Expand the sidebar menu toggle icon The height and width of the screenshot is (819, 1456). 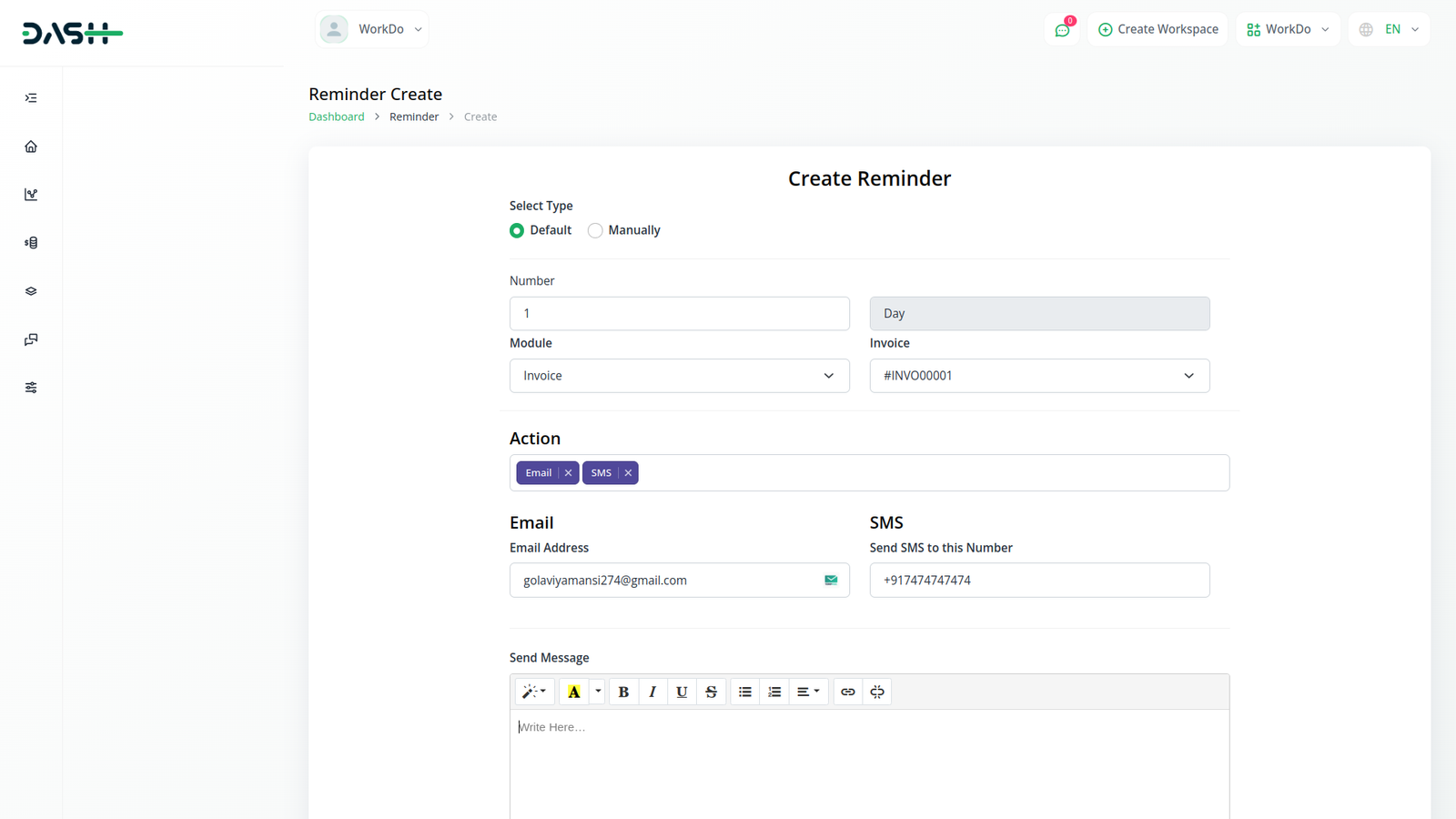(x=31, y=98)
